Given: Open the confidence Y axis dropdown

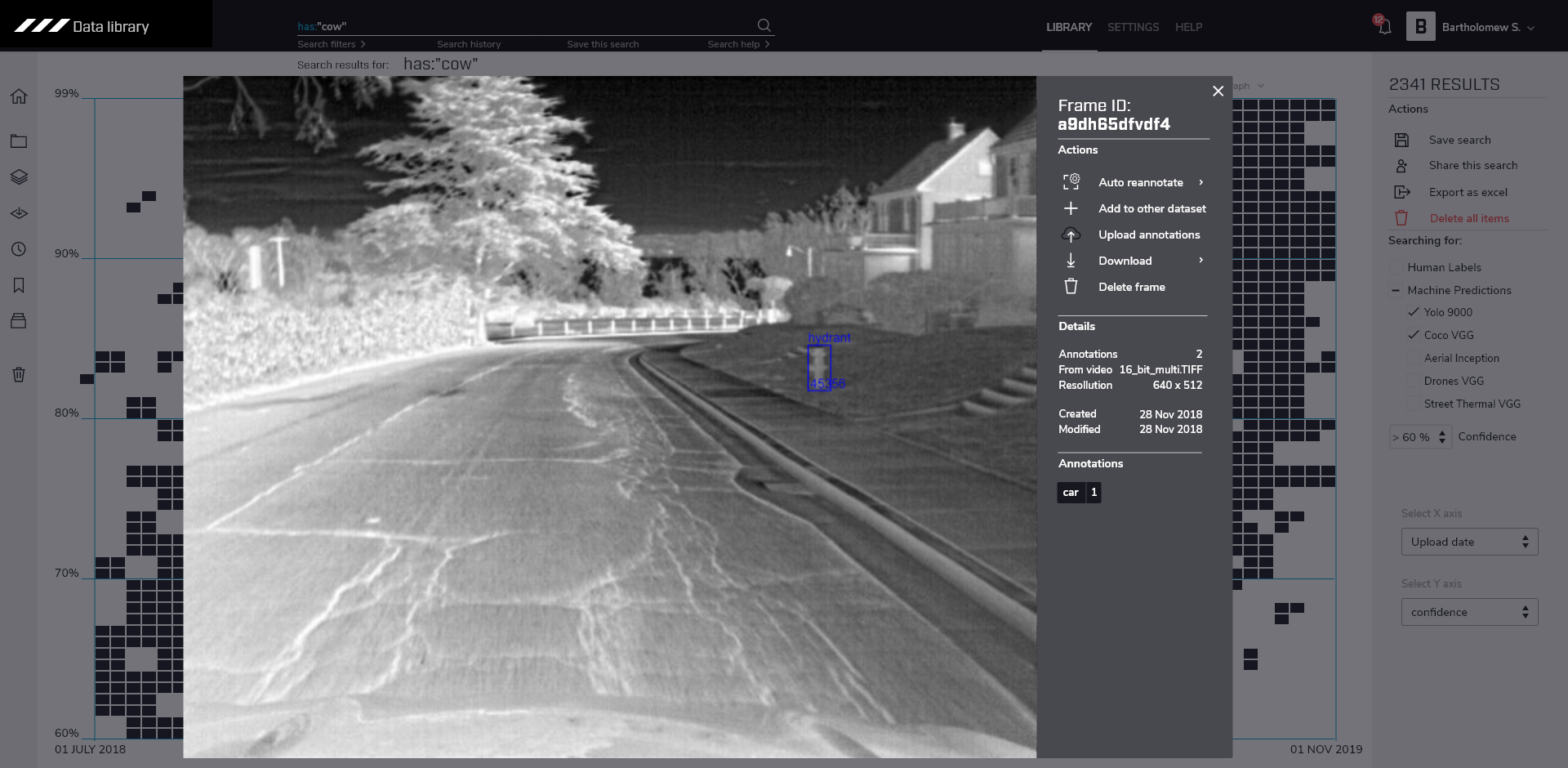Looking at the screenshot, I should pos(1469,612).
